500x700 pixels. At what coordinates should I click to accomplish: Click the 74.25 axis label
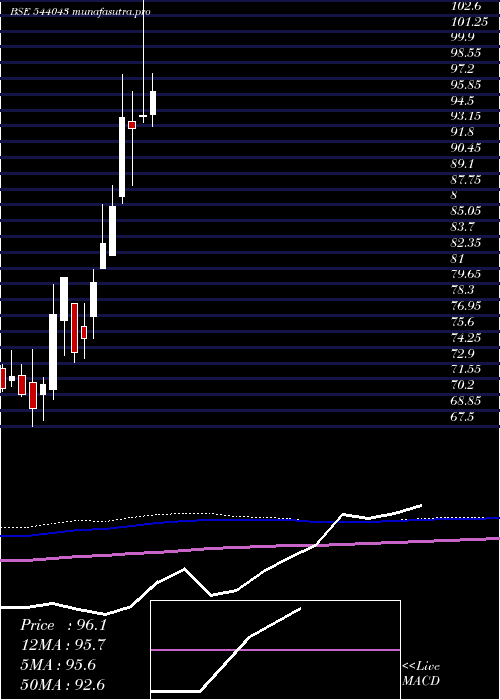(x=466, y=338)
